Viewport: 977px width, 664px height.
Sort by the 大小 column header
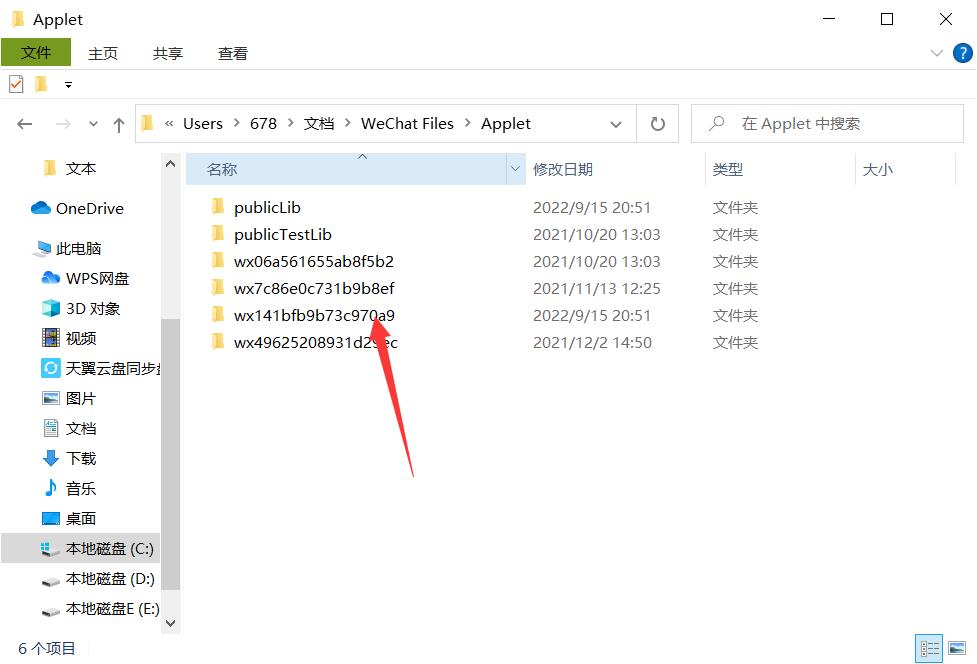(x=877, y=169)
